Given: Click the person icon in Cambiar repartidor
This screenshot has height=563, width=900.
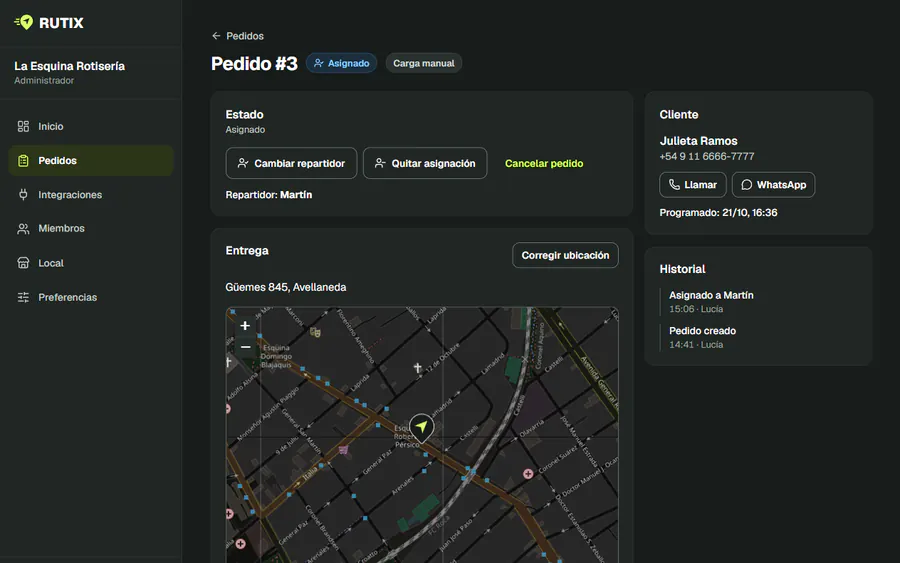Looking at the screenshot, I should [x=243, y=164].
